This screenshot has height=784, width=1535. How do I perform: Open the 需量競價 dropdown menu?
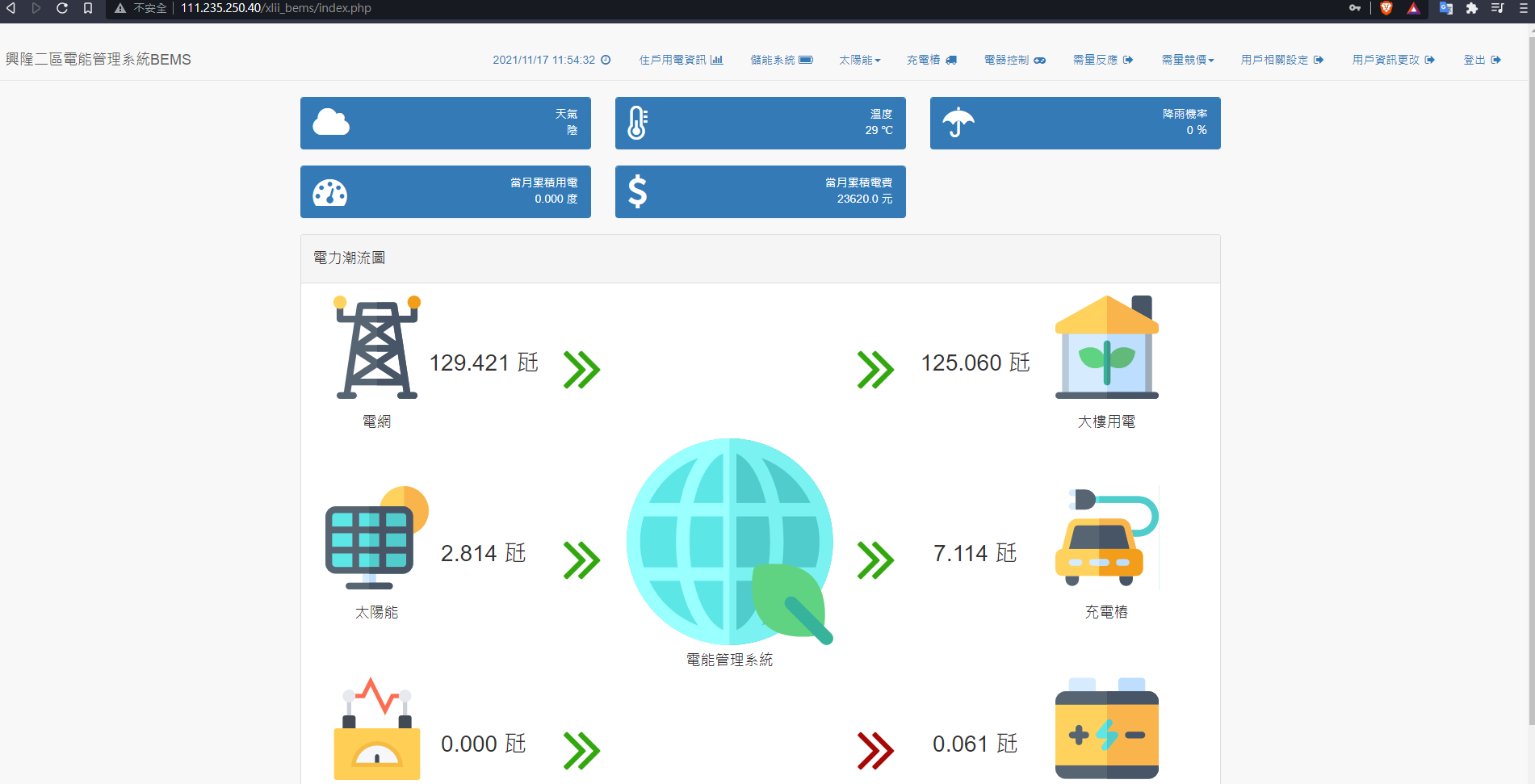(x=1188, y=60)
